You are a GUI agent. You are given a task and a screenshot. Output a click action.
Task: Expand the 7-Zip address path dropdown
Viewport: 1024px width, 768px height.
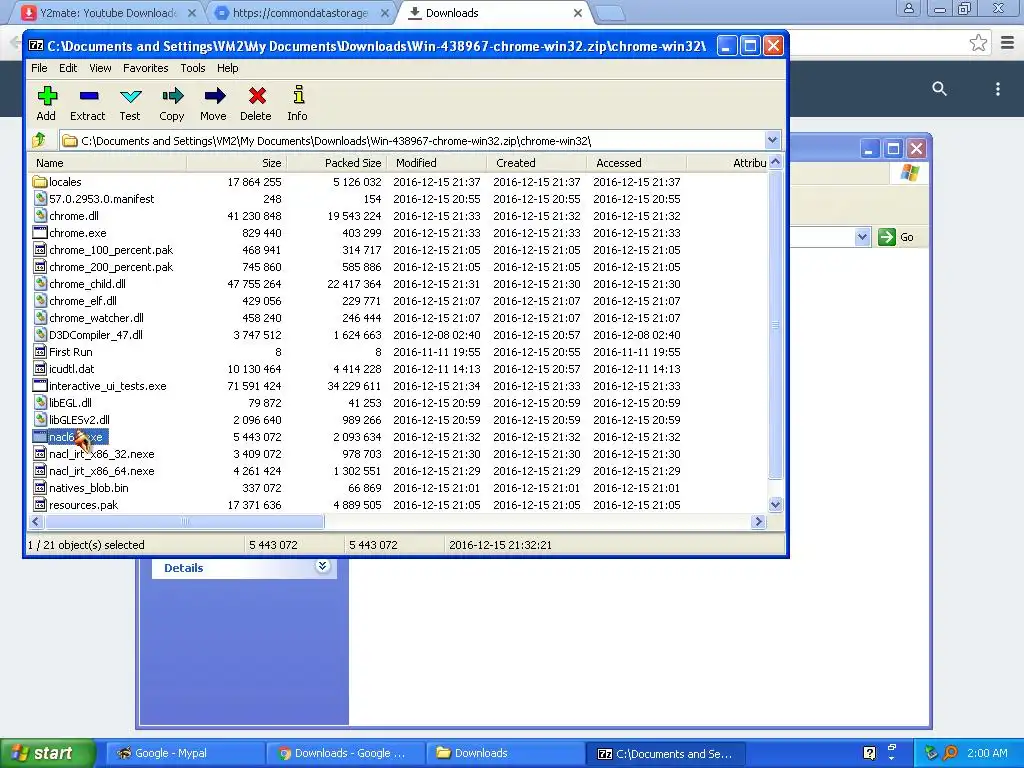tap(772, 140)
